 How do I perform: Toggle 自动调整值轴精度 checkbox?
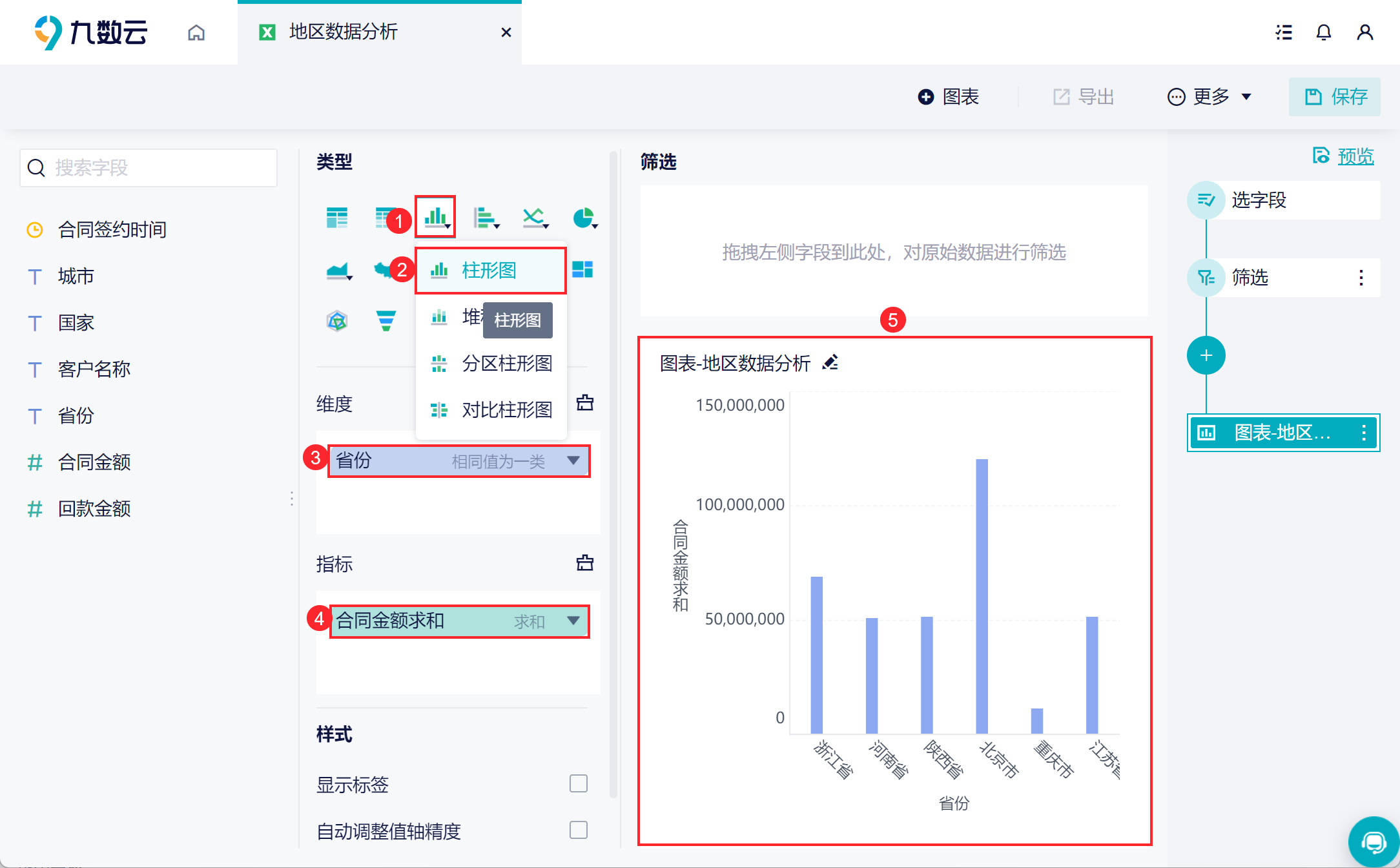coord(578,830)
